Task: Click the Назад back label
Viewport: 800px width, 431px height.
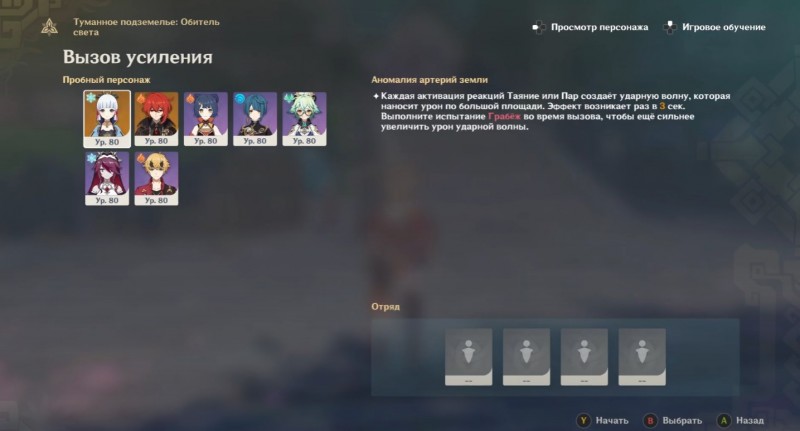Action: [749, 421]
